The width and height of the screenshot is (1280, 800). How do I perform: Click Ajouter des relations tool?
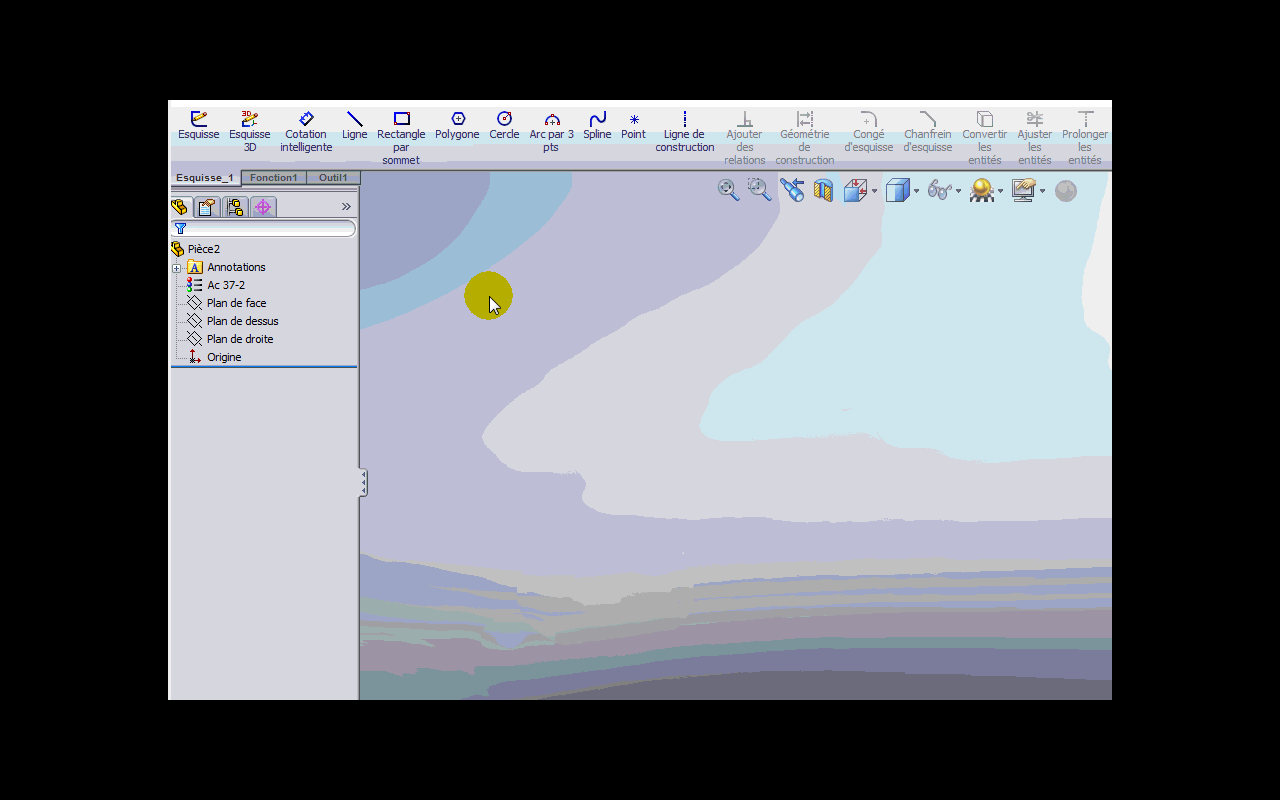tap(745, 138)
